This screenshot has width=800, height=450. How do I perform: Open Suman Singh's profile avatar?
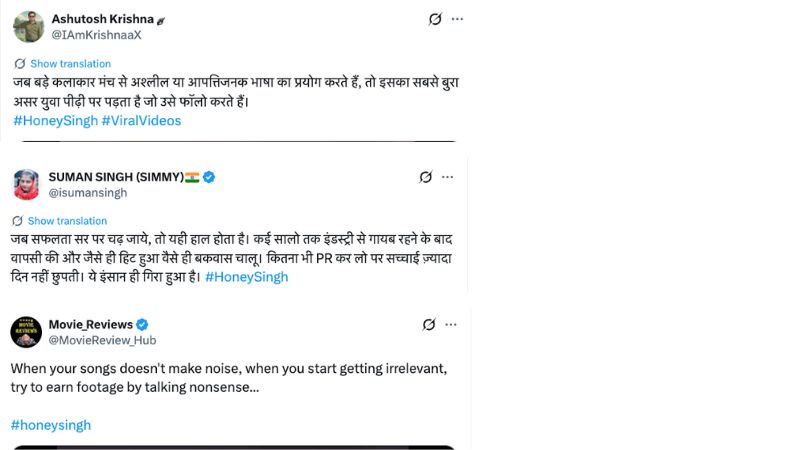coord(26,184)
